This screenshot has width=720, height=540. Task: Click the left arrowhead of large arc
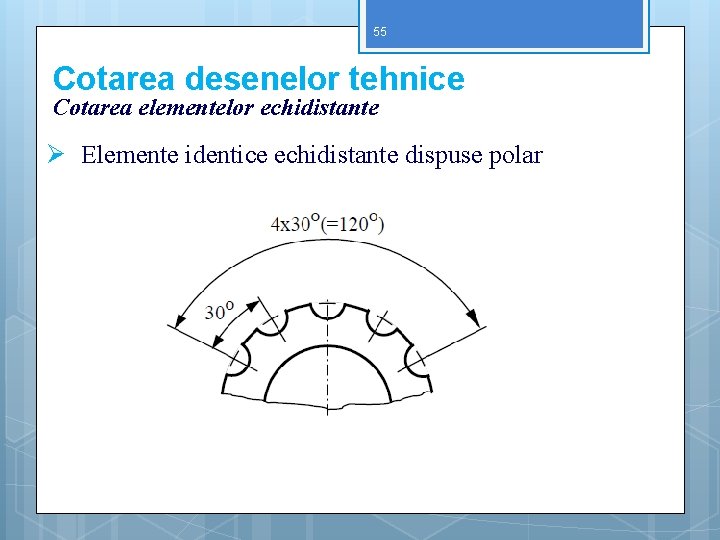coord(180,320)
